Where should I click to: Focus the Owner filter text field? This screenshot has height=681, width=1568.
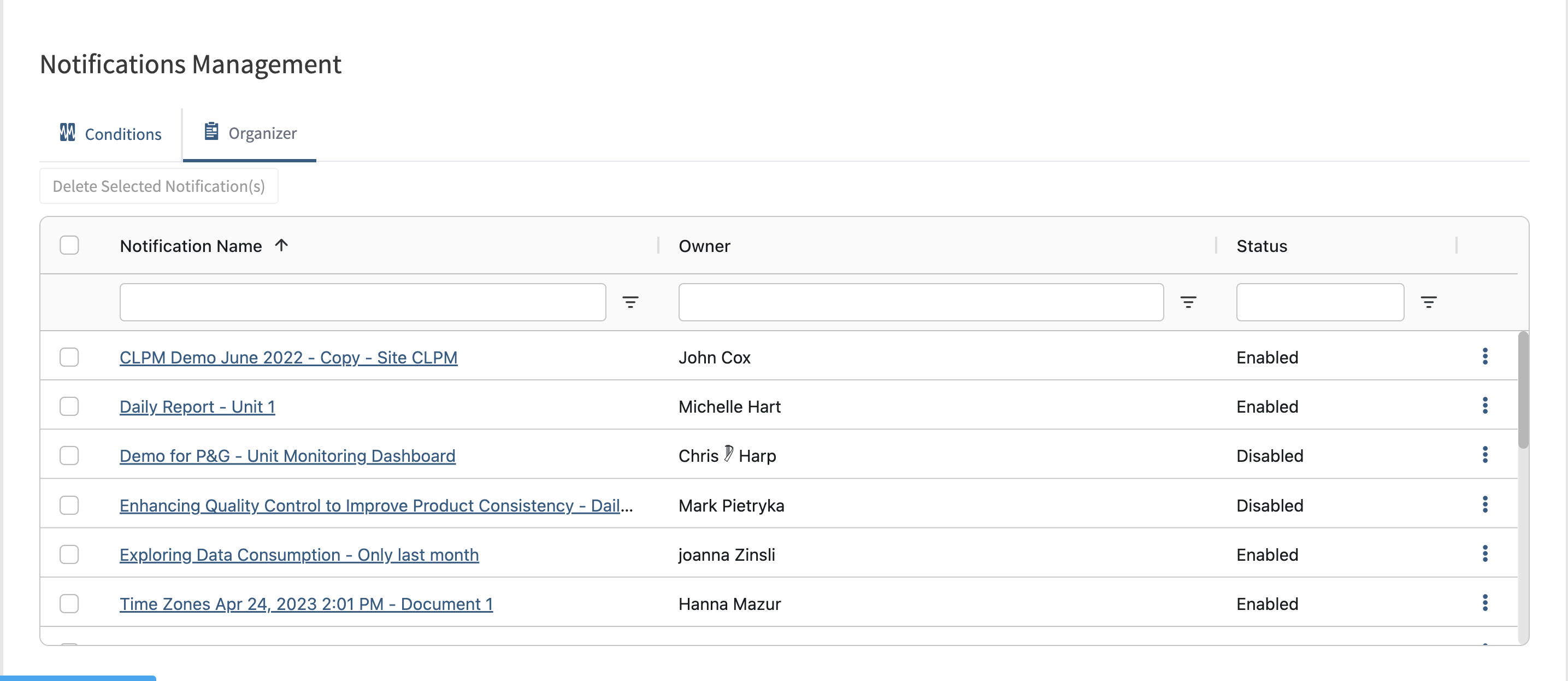coord(921,302)
